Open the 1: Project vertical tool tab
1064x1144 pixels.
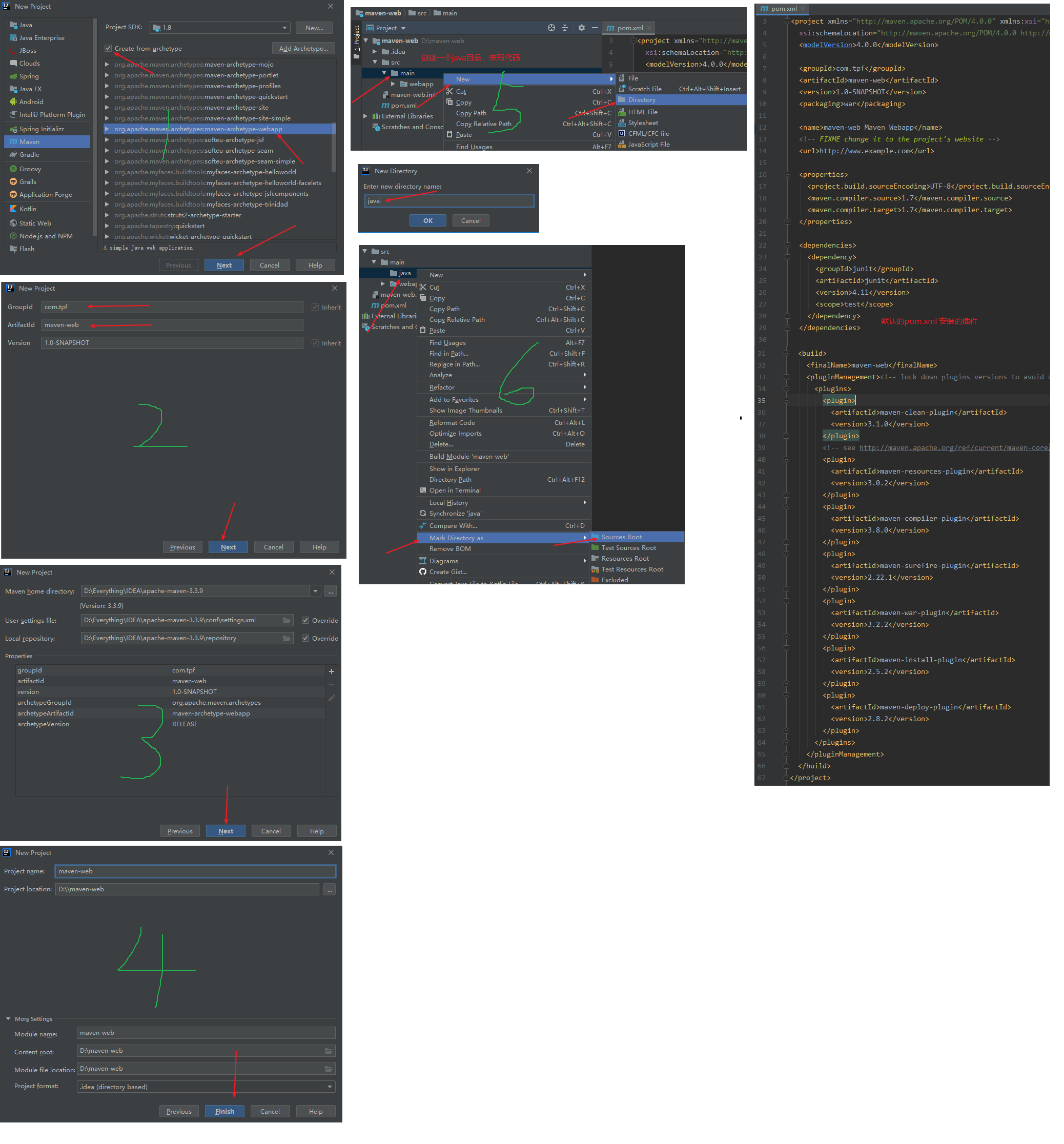pyautogui.click(x=357, y=42)
